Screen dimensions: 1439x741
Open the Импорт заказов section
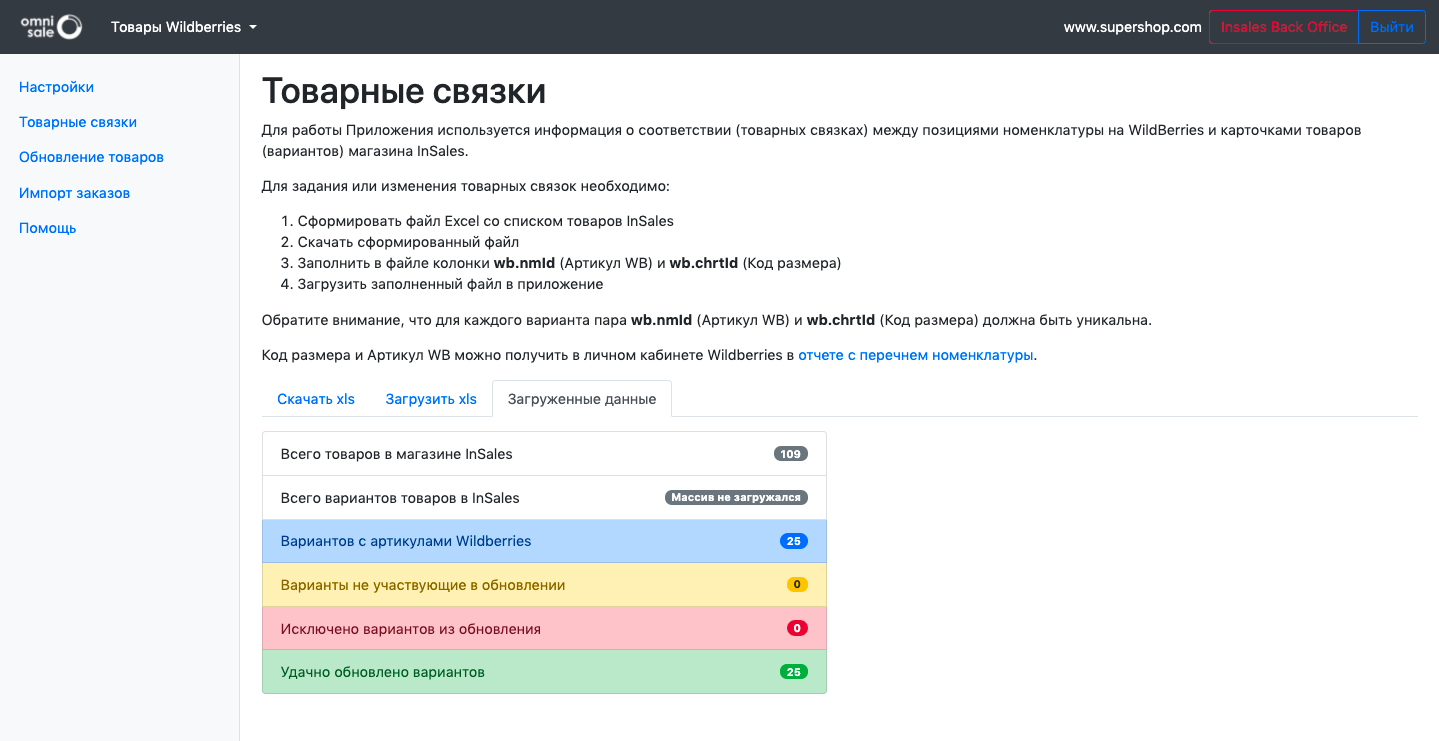[x=75, y=193]
